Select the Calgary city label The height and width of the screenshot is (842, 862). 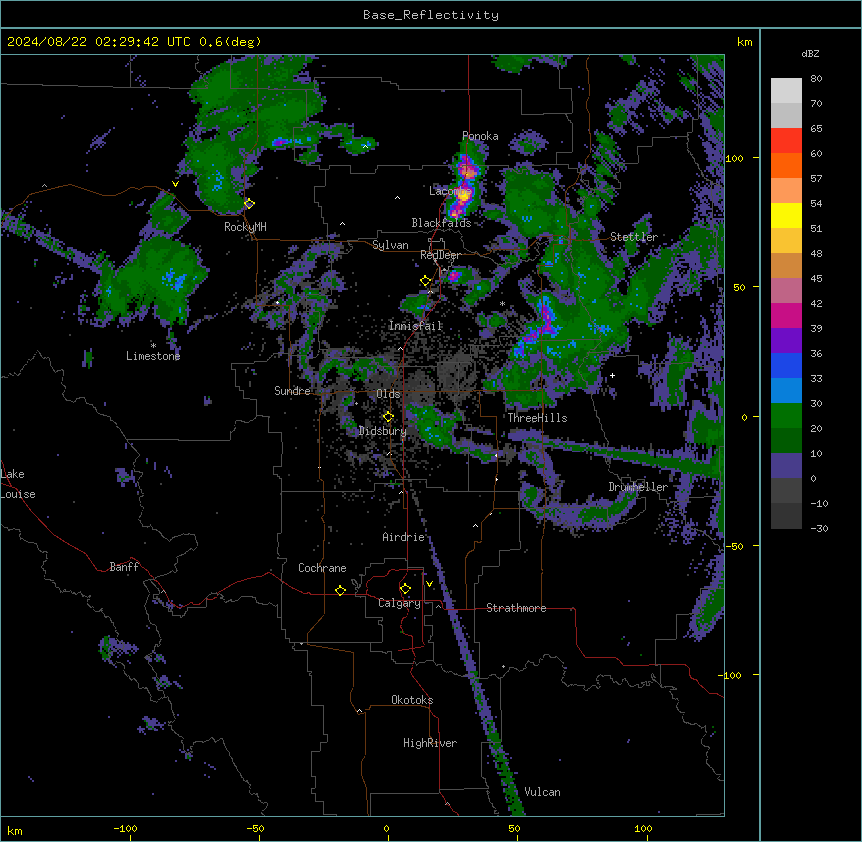point(399,603)
